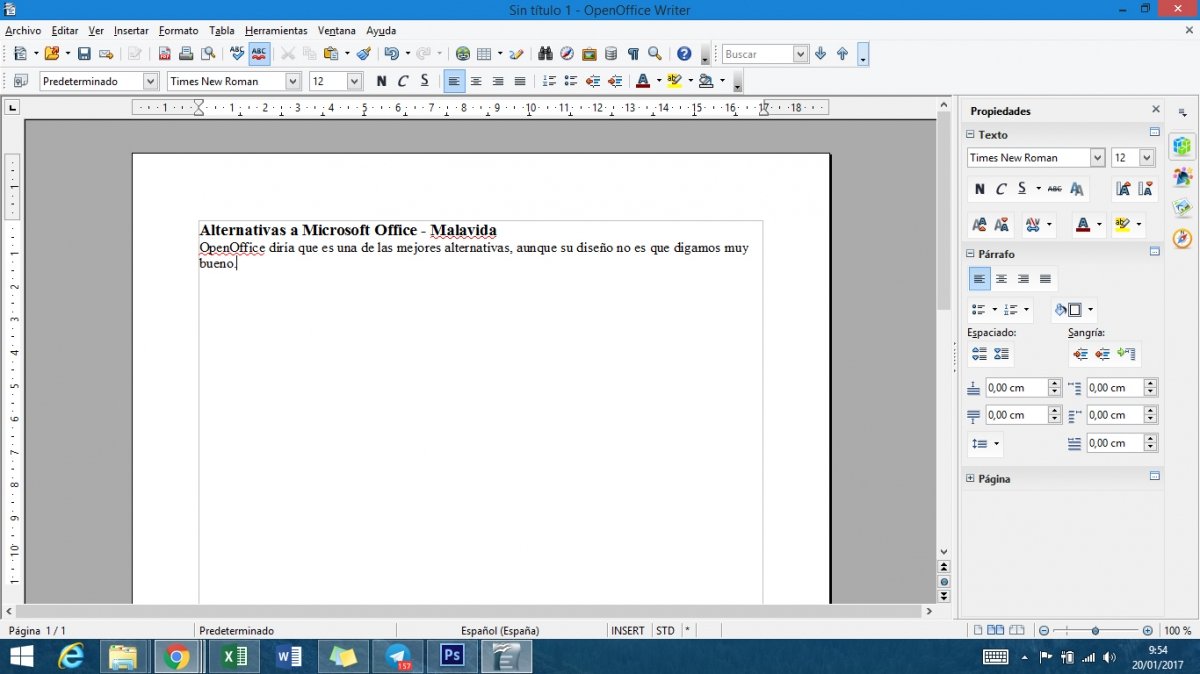This screenshot has width=1200, height=674.
Task: Open Photoshop from the Windows taskbar
Action: (x=452, y=657)
